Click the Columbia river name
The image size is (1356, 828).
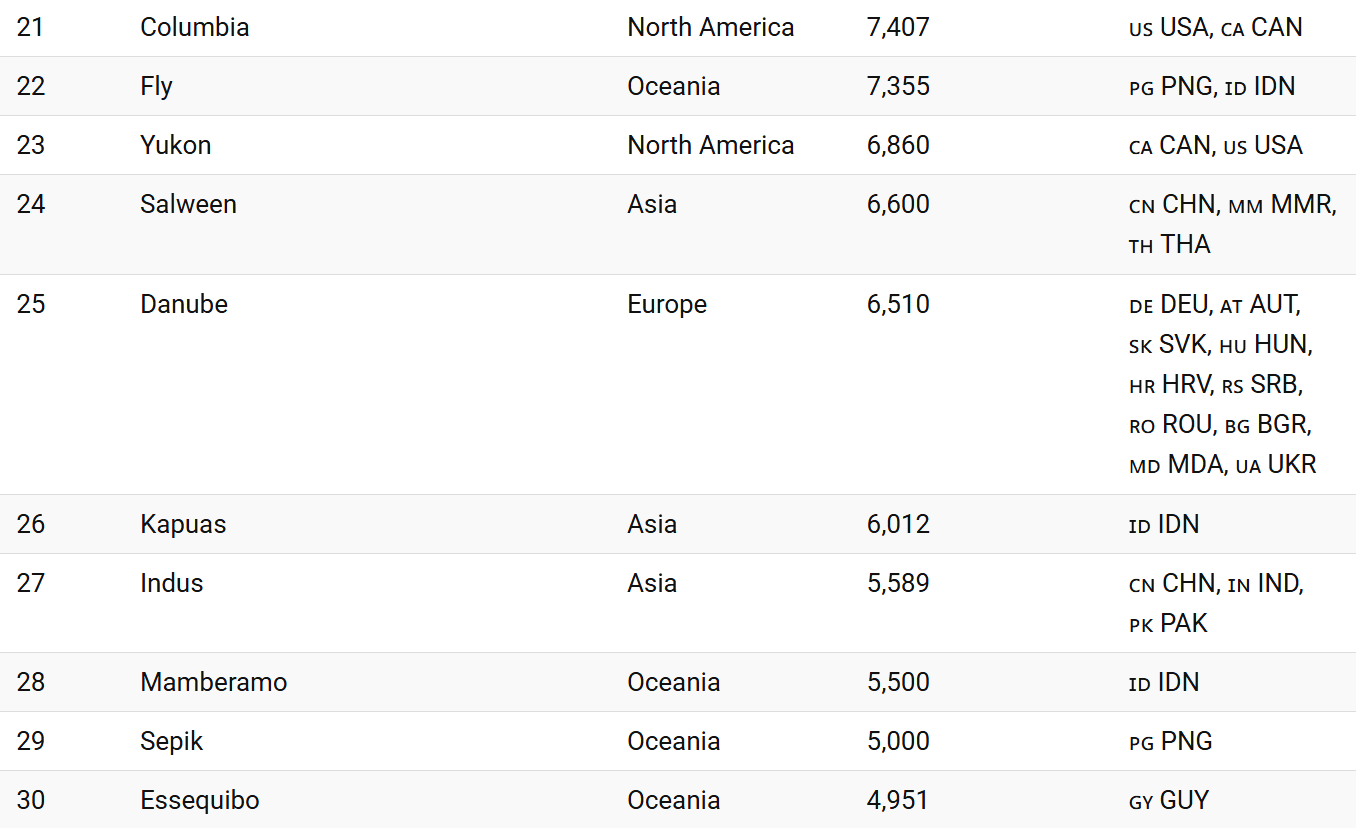click(x=194, y=27)
